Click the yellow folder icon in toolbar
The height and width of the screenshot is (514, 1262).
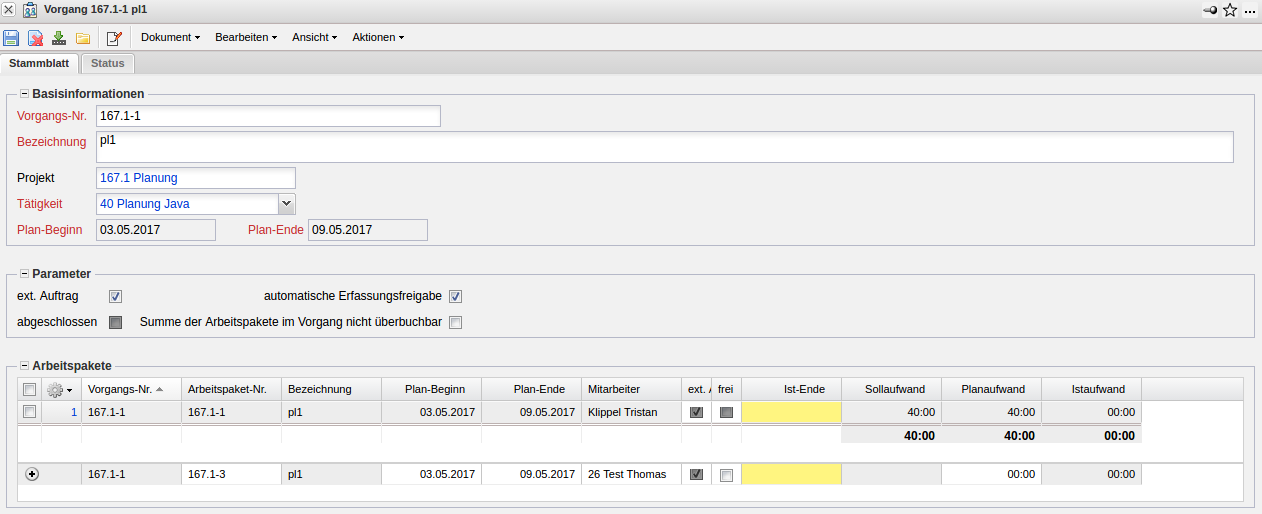coord(83,38)
